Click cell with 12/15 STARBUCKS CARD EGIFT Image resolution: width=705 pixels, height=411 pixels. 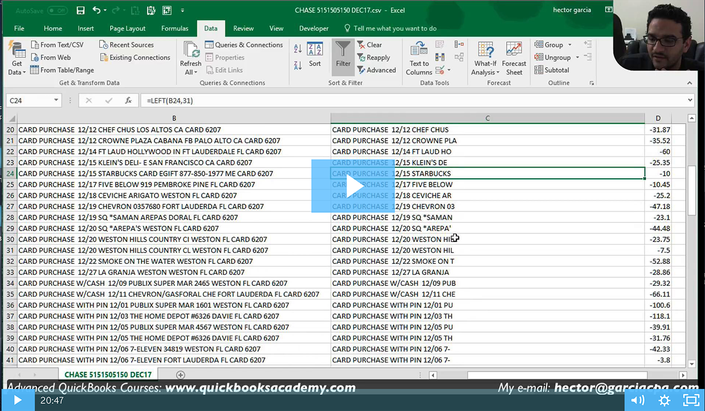pos(174,174)
